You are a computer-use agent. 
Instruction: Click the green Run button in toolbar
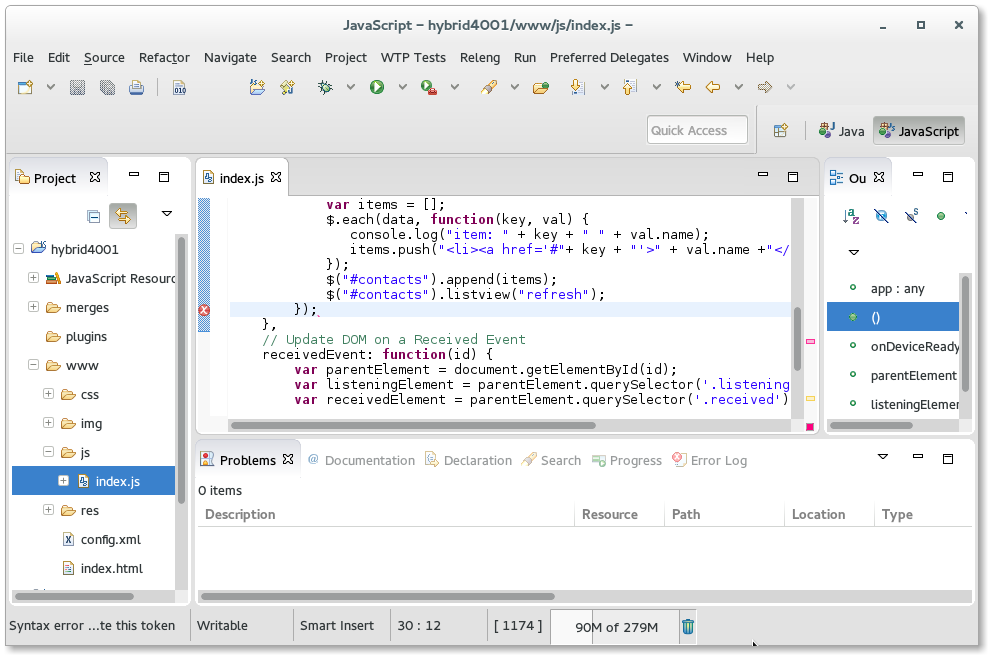pyautogui.click(x=376, y=88)
